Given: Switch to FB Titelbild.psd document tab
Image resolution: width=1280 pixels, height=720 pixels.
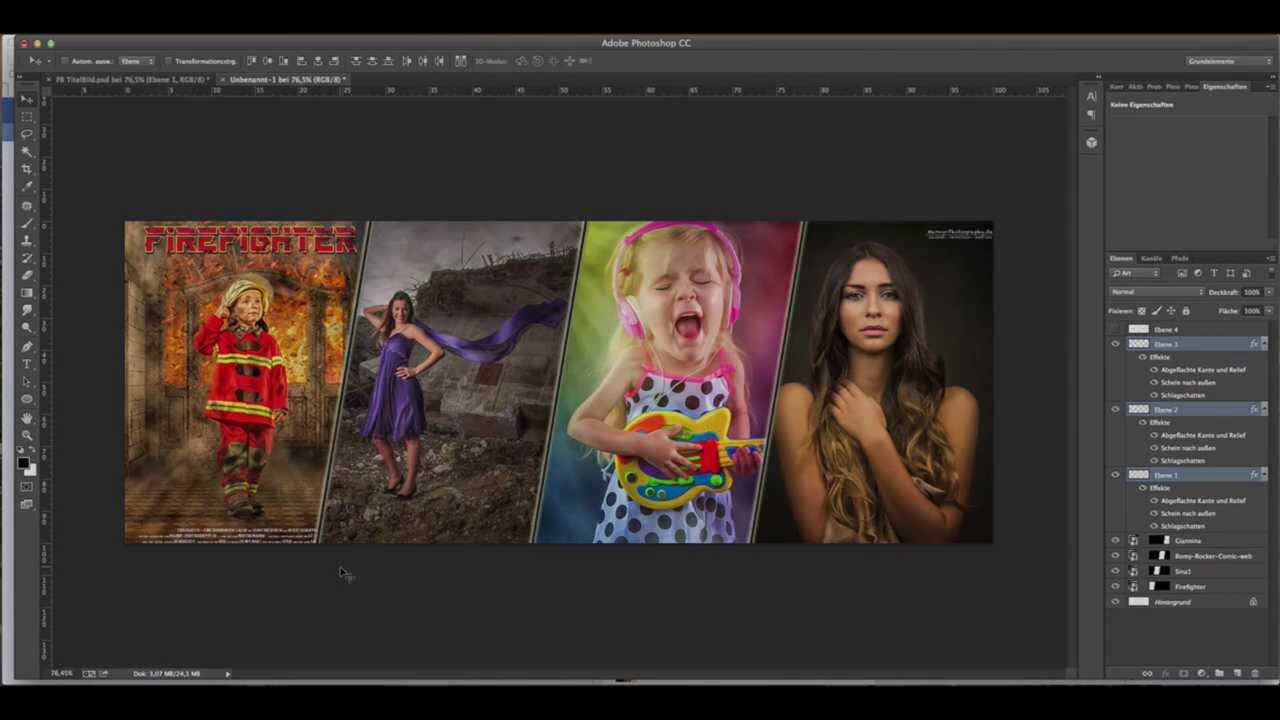Looking at the screenshot, I should click(131, 79).
